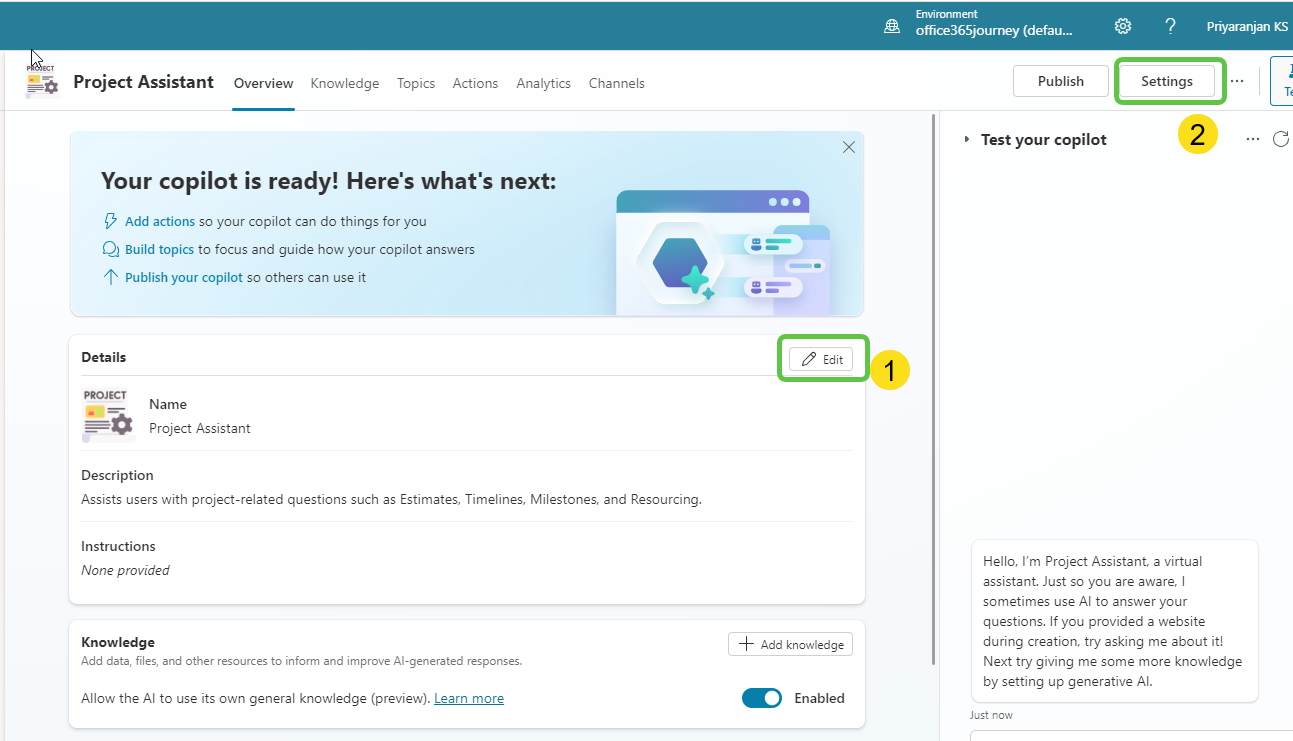Screen dimensions: 1293x741
Task: Switch to the Knowledge tab
Action: tap(344, 83)
